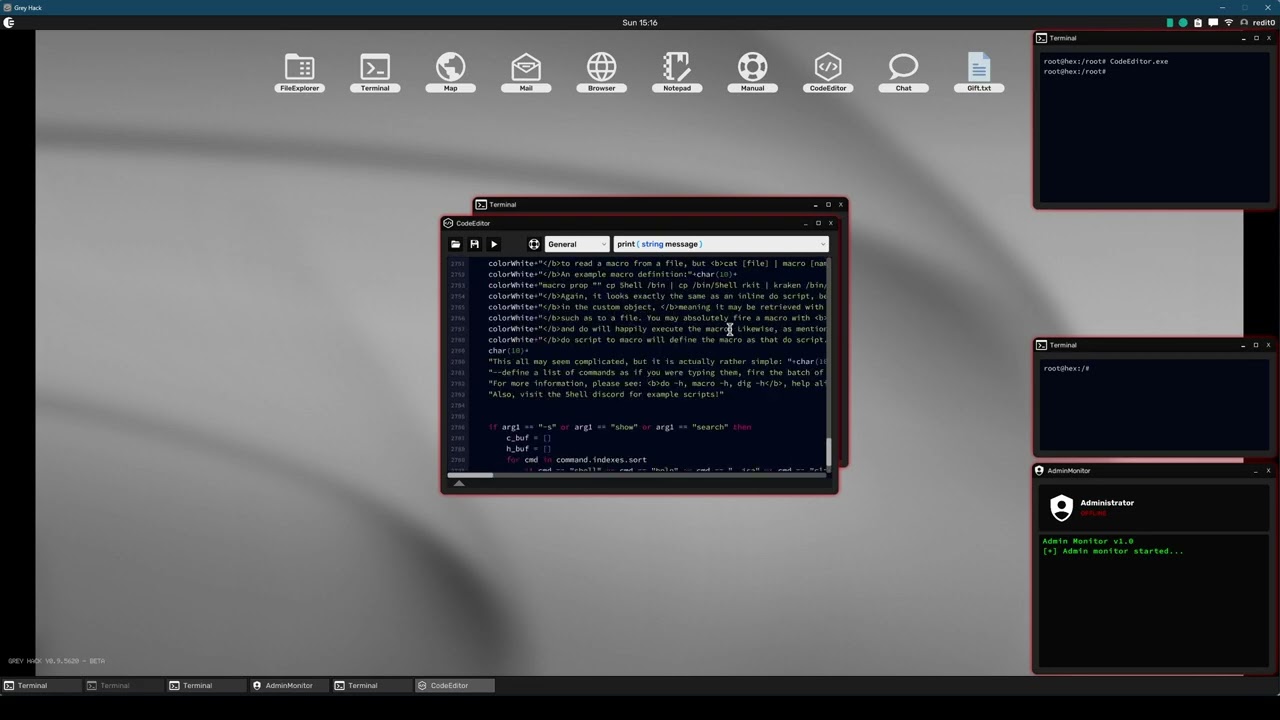Click the 'Also, visit the 5hell discord' code line
The width and height of the screenshot is (1280, 720).
(605, 394)
